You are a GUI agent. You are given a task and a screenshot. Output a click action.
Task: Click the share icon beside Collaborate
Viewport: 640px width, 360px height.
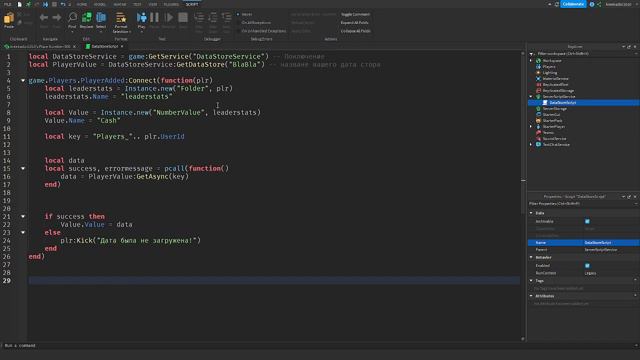pos(599,4)
